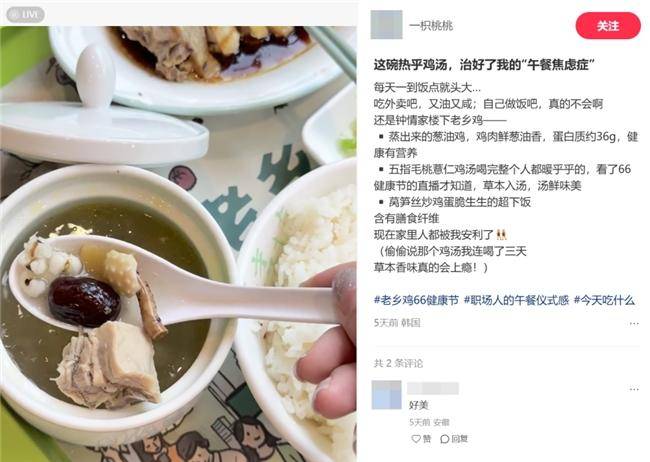
Task: Open the #职场人的午餐仪式感 hashtag
Action: pos(517,300)
